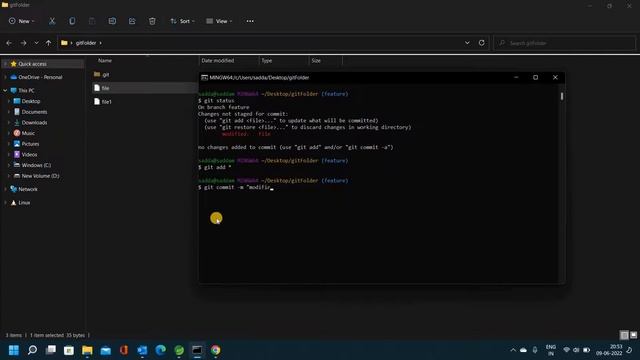Image resolution: width=640 pixels, height=360 pixels.
Task: Click the ENG IN language indicator
Action: [x=551, y=350]
